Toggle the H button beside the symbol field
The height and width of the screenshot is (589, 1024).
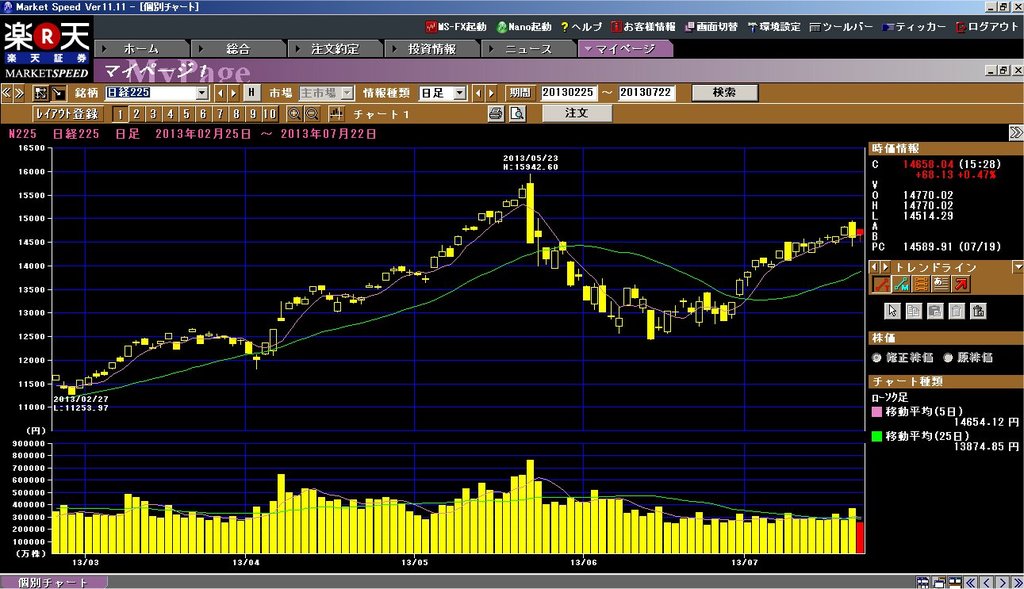coord(252,93)
